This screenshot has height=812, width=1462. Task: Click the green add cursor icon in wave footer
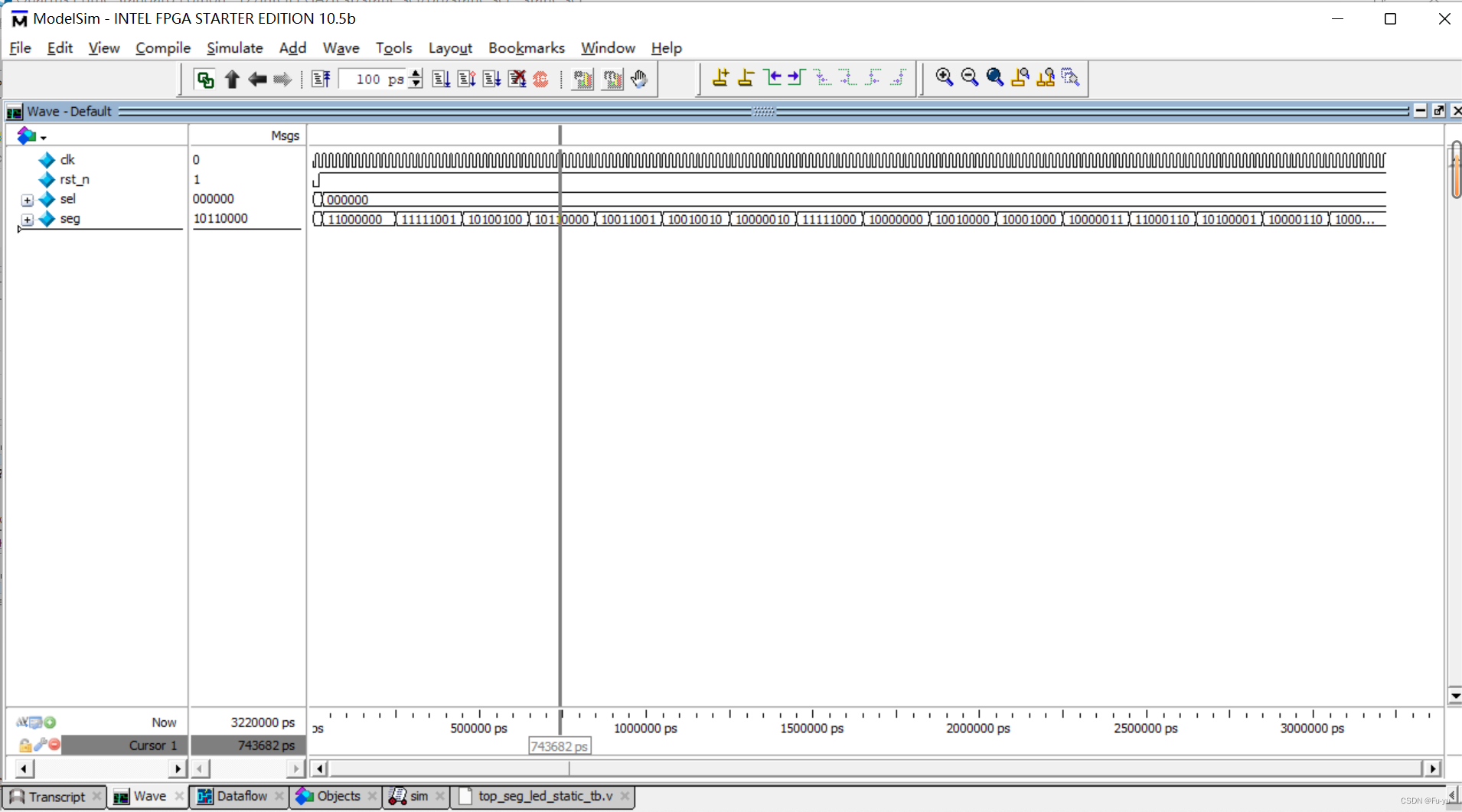click(x=50, y=722)
